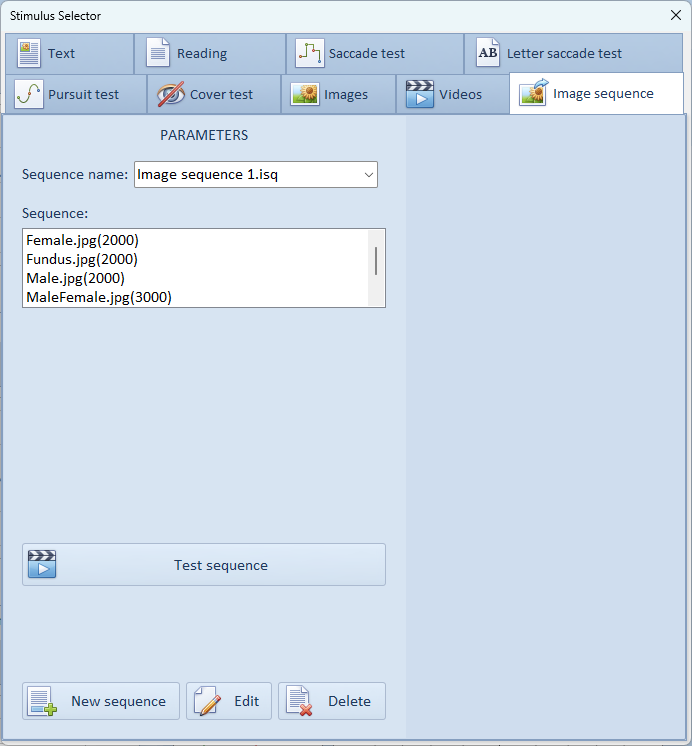Click the Pursuit test curve icon
Screen dimensions: 692x746
click(x=28, y=95)
